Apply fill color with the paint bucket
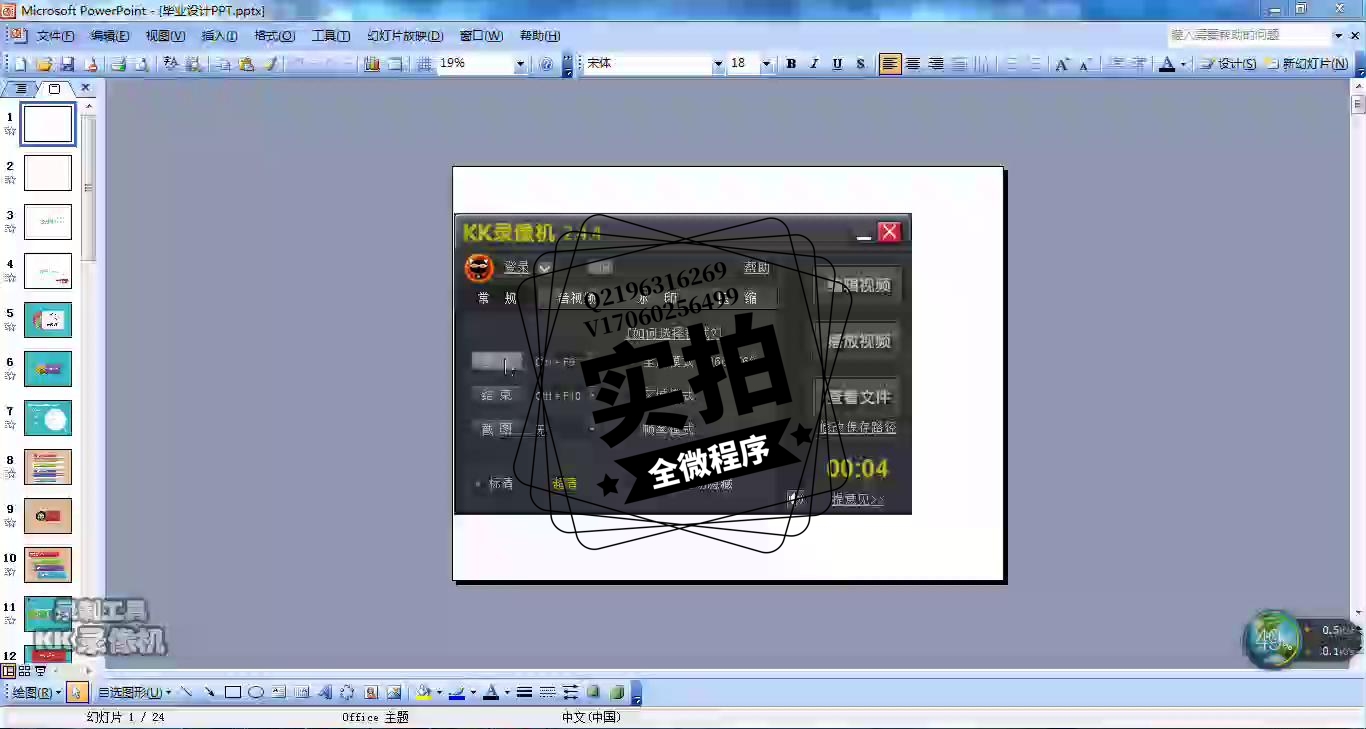Screen dimensions: 1366x729 [x=424, y=692]
